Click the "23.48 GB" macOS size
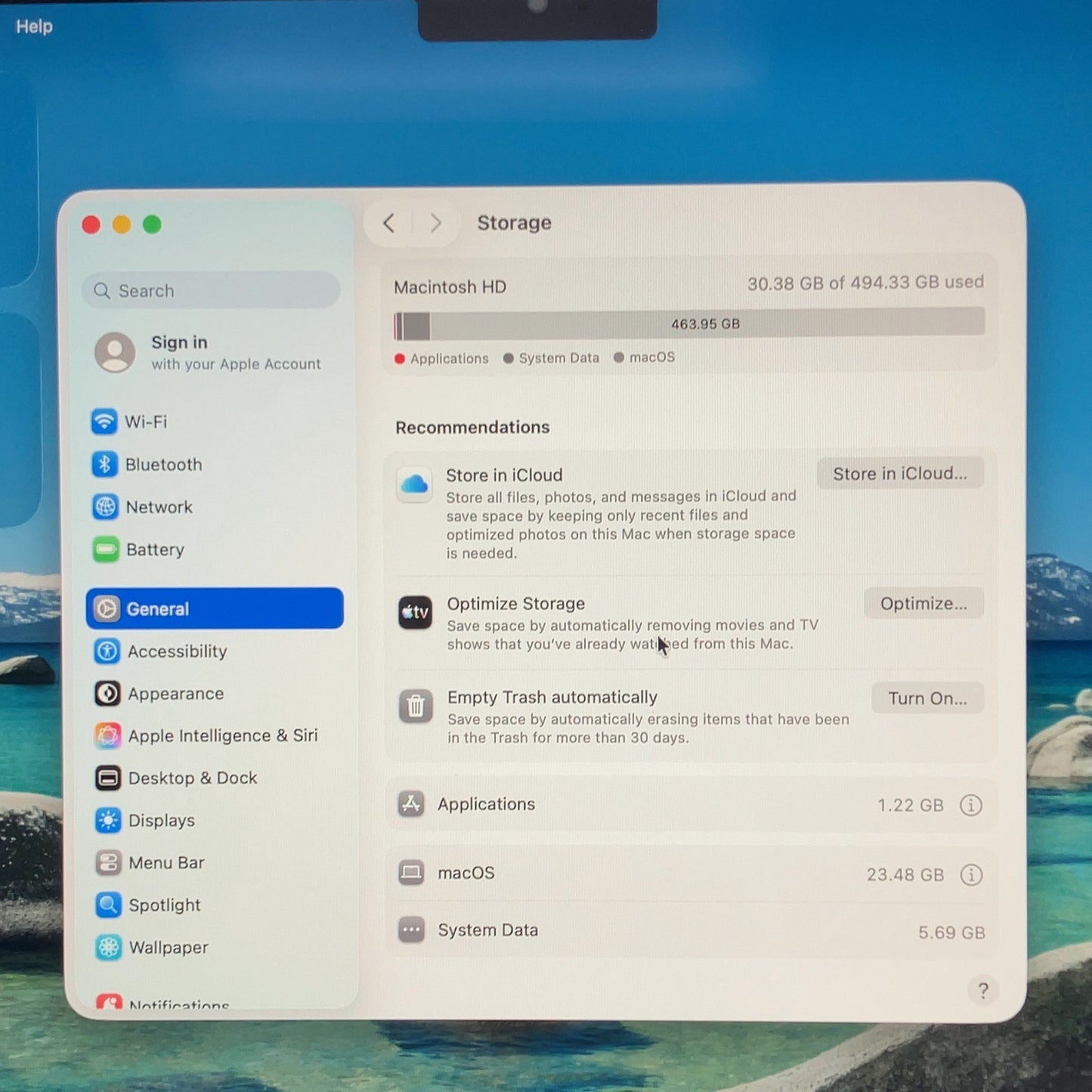The width and height of the screenshot is (1092, 1092). (905, 875)
